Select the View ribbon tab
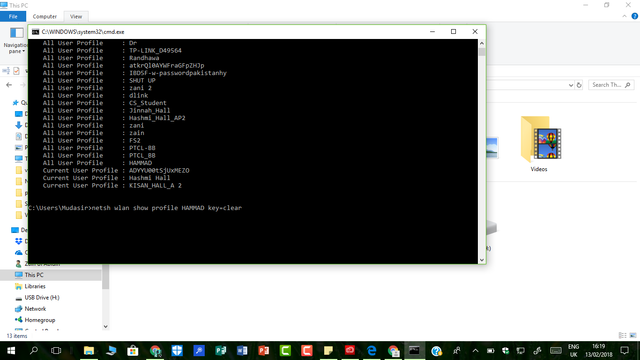This screenshot has height=360, width=640. (x=76, y=17)
